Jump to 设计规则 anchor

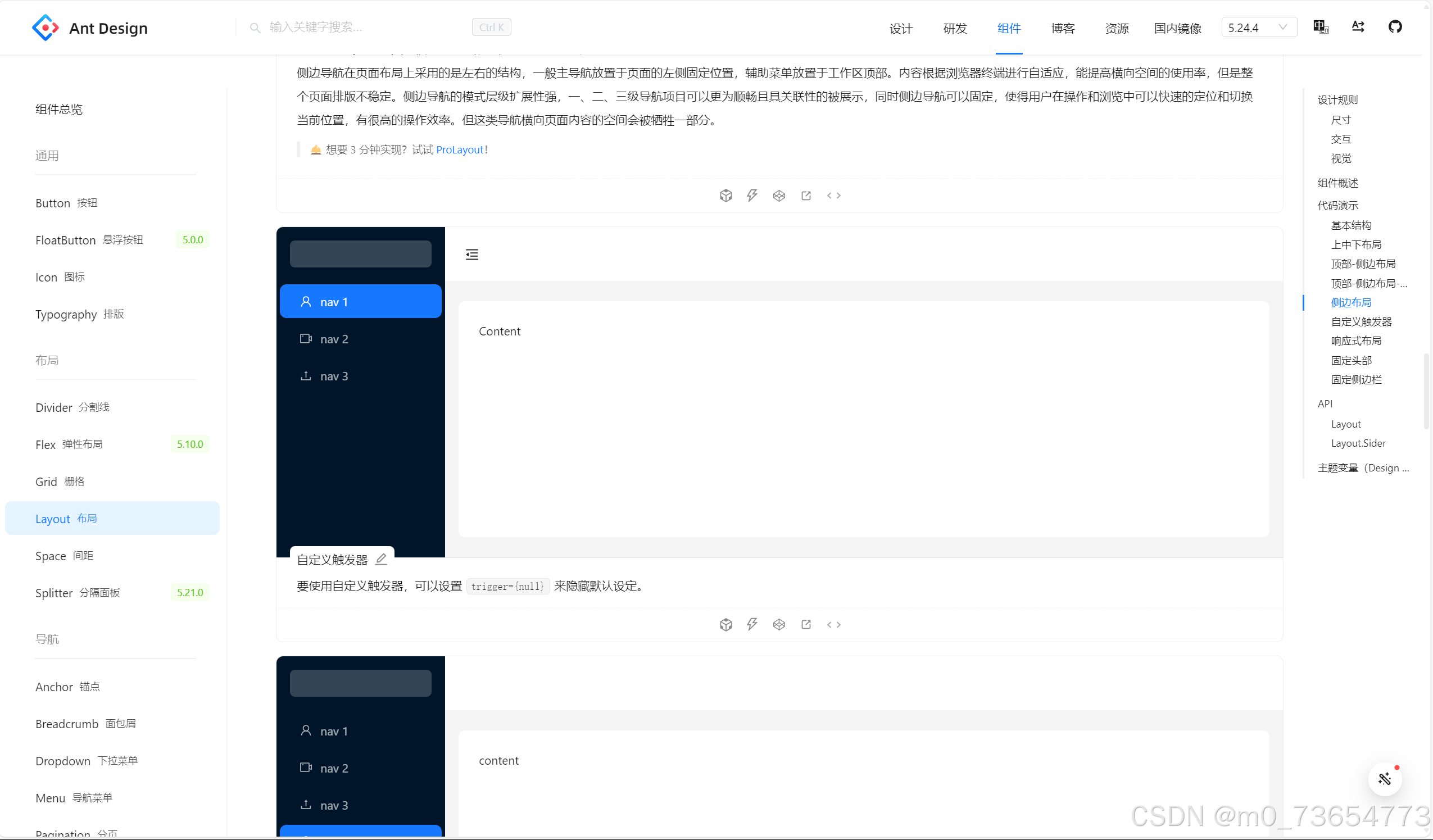click(1337, 99)
